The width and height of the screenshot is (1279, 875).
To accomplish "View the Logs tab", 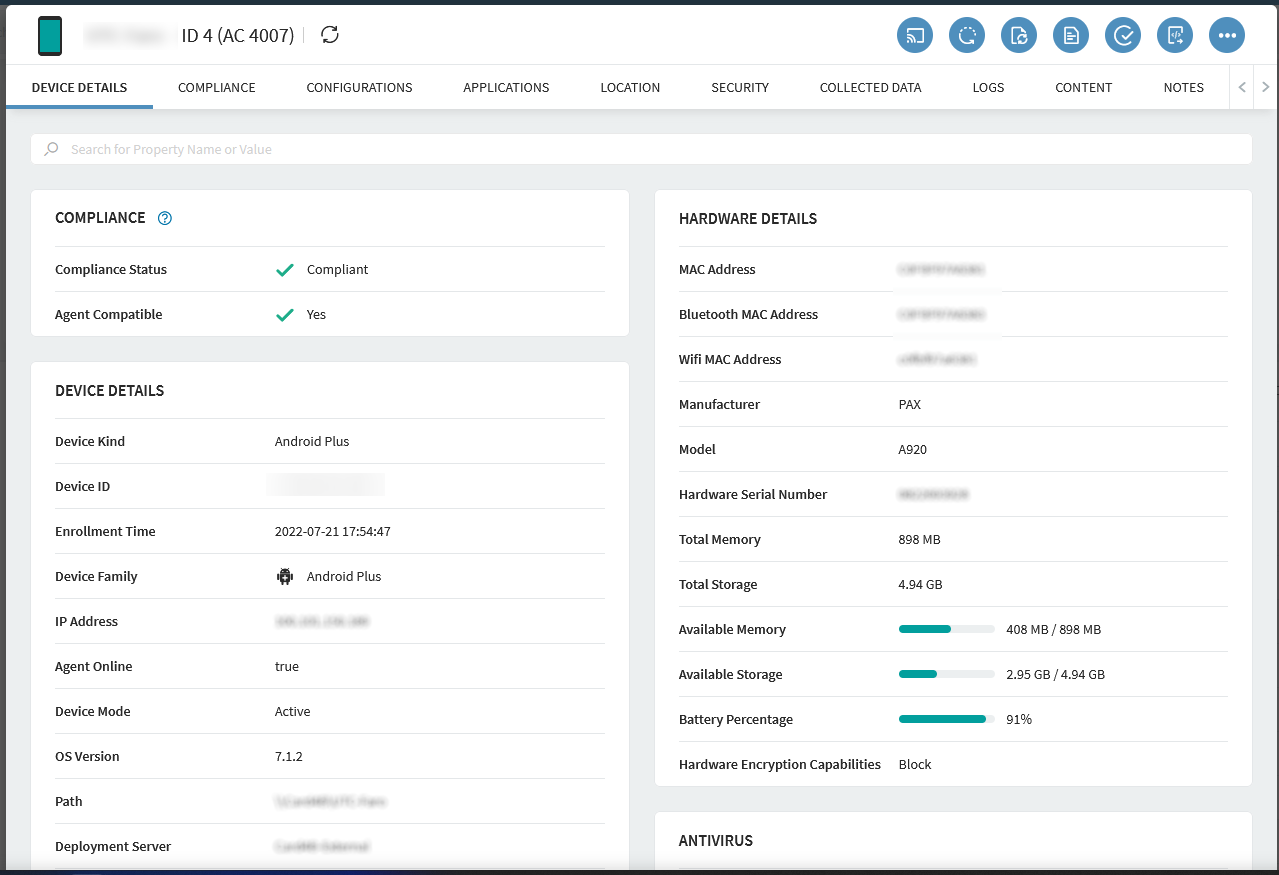I will [x=988, y=88].
